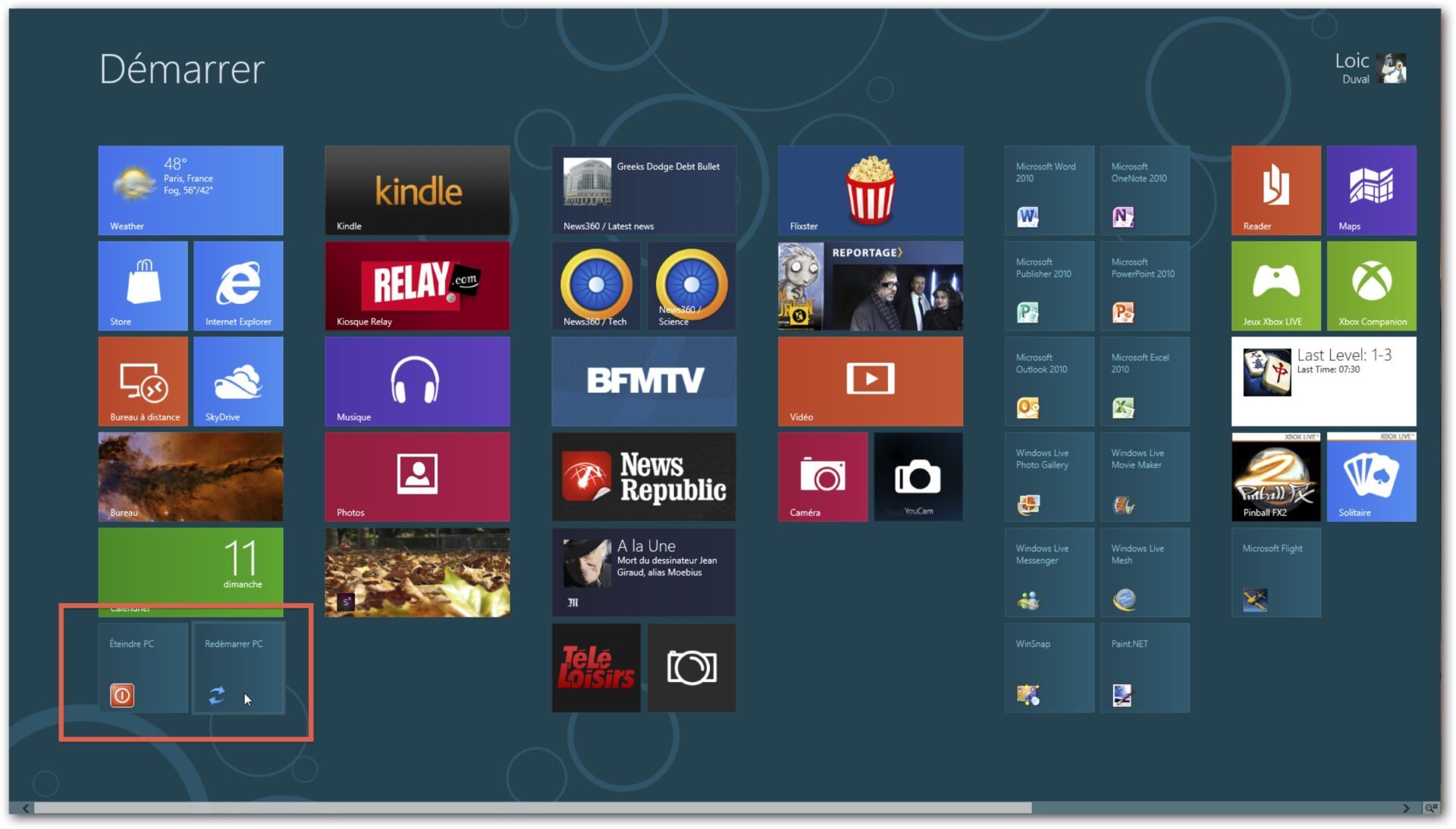
Task: Launch Internet Explorer tile
Action: [x=238, y=286]
